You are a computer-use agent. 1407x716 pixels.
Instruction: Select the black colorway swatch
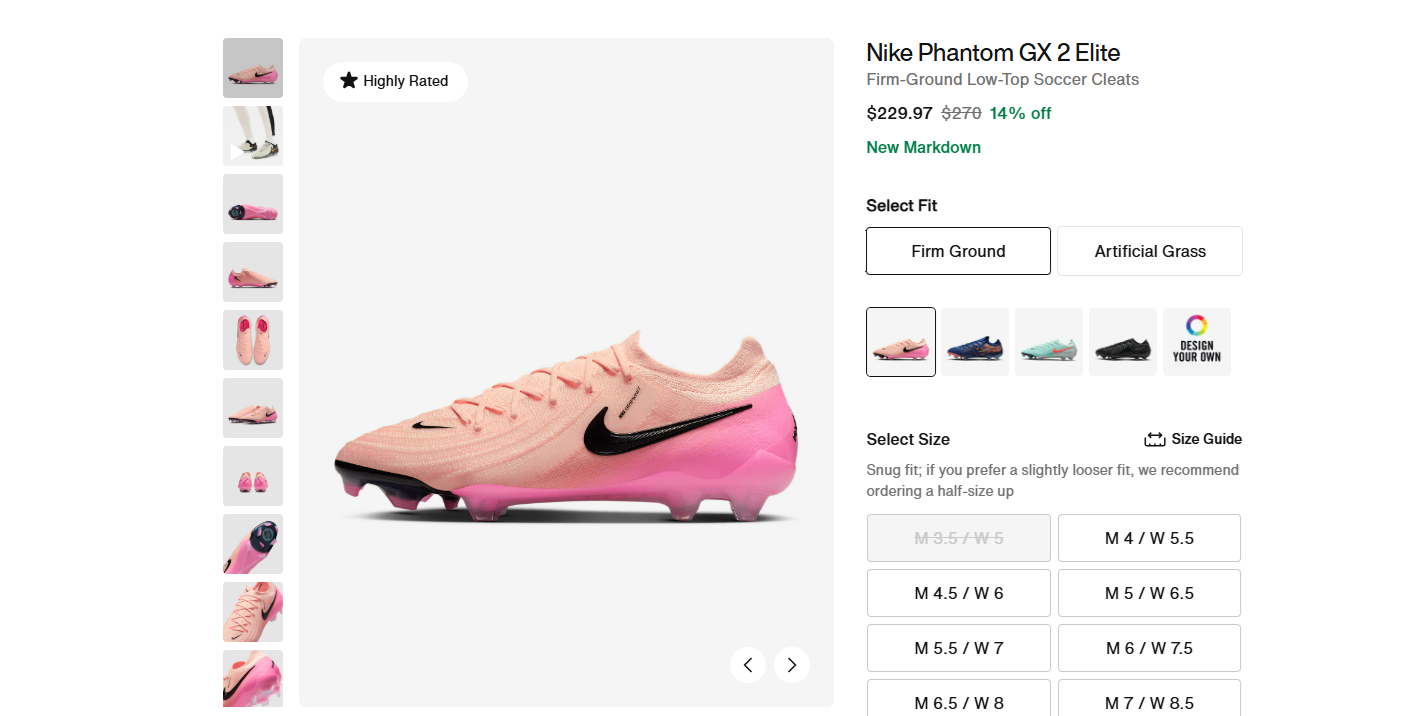tap(1122, 341)
